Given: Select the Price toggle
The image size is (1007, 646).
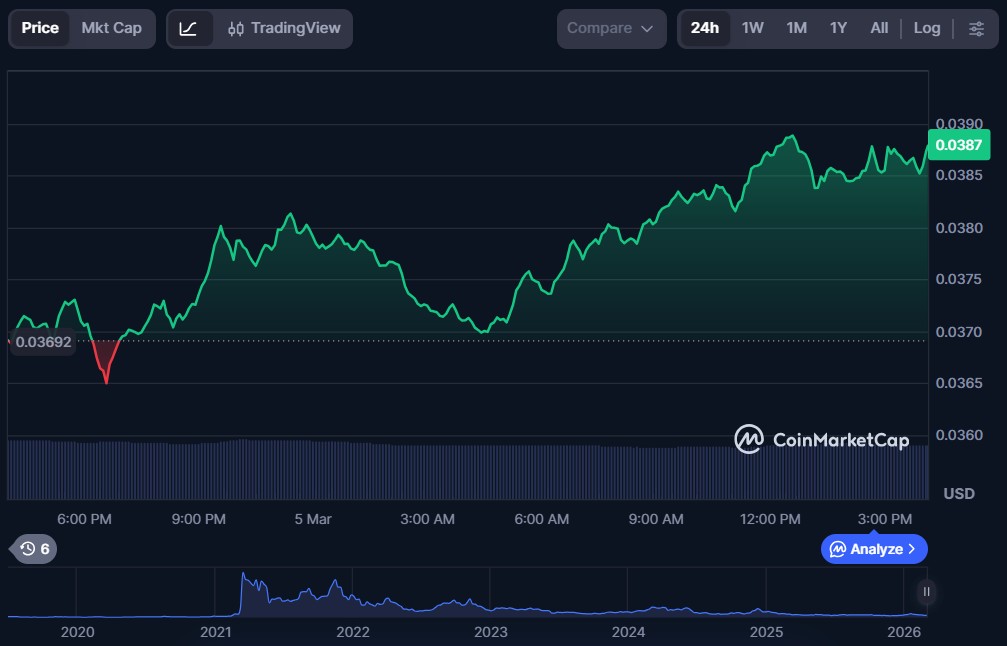Looking at the screenshot, I should pos(40,28).
